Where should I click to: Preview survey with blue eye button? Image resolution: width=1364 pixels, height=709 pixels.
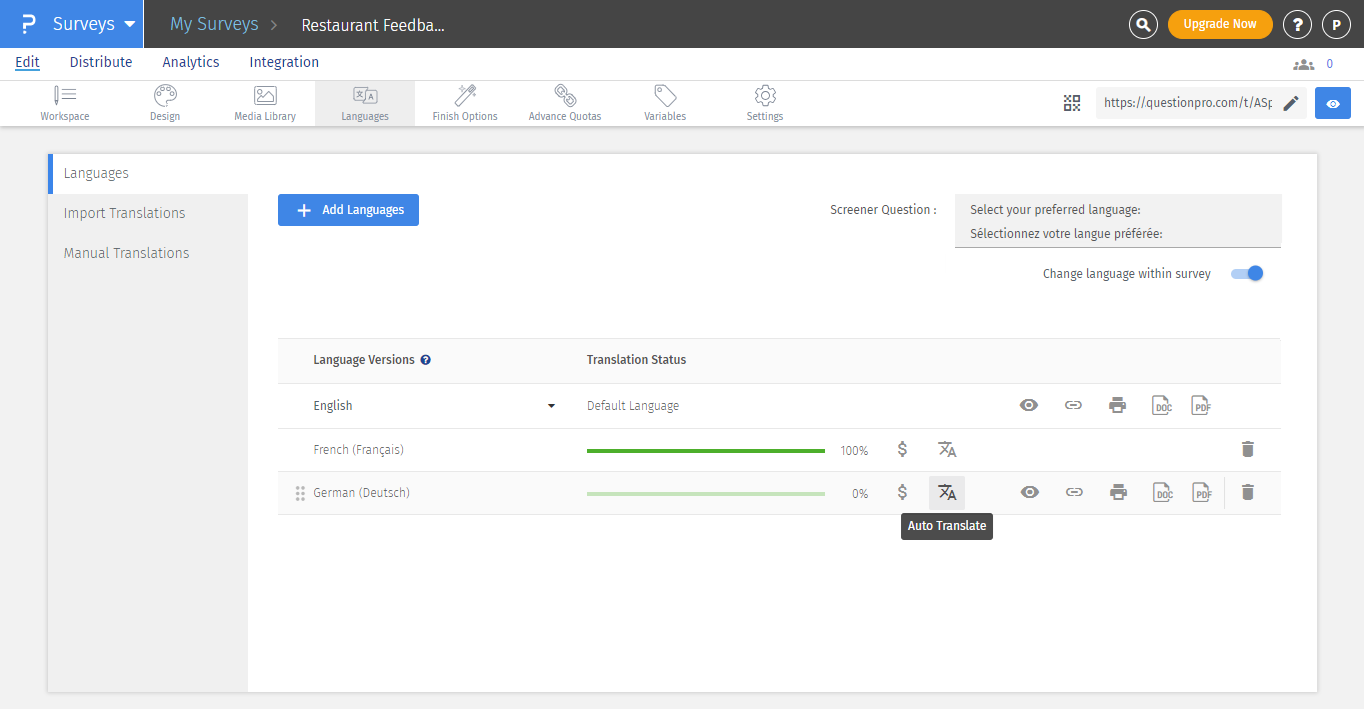(x=1333, y=103)
